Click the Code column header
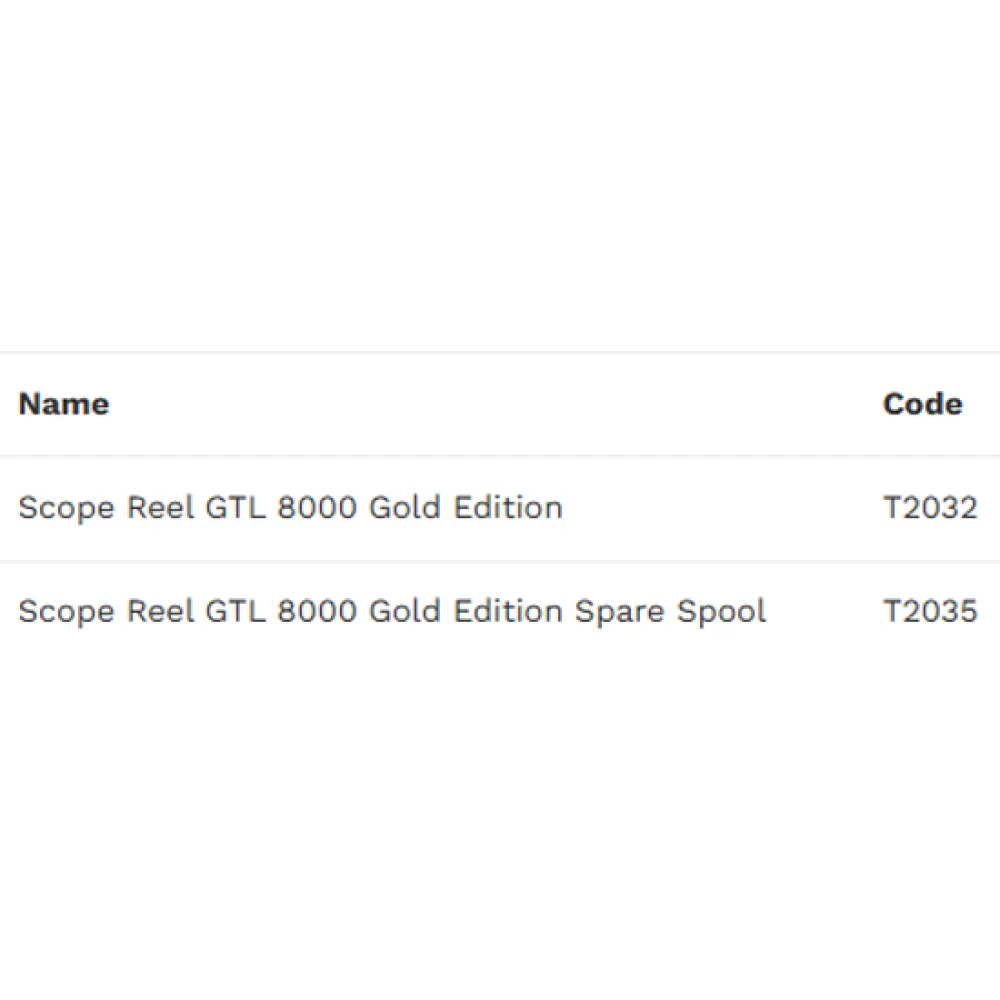 [922, 405]
